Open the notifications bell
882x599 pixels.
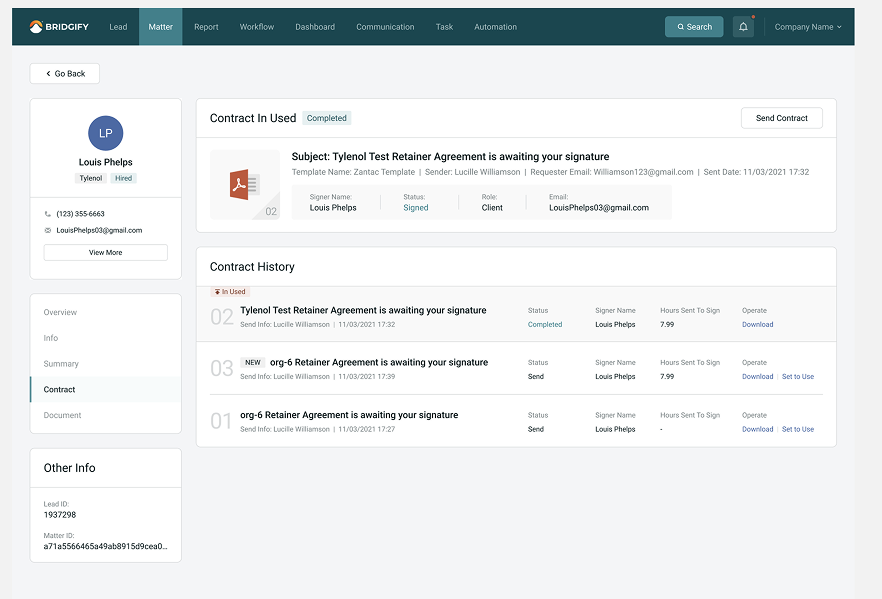[743, 26]
